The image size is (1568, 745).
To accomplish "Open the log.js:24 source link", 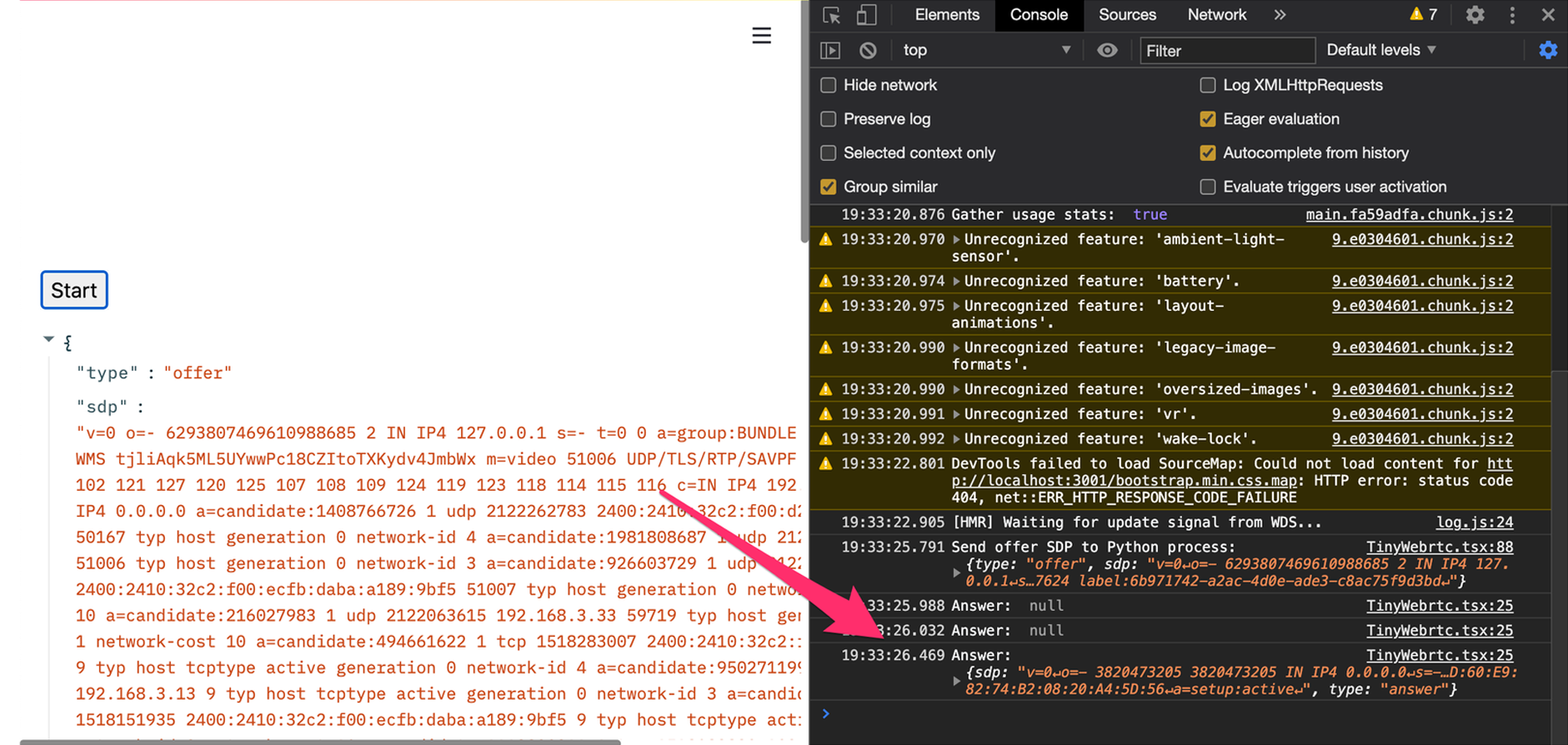I will click(1474, 522).
